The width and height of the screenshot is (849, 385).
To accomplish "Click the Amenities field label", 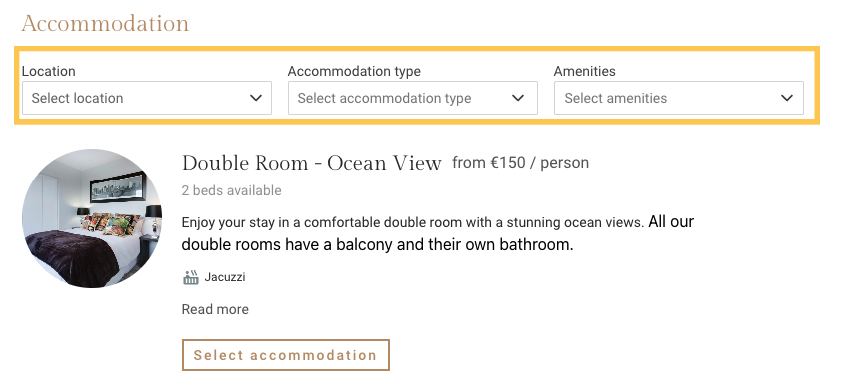I will click(584, 71).
